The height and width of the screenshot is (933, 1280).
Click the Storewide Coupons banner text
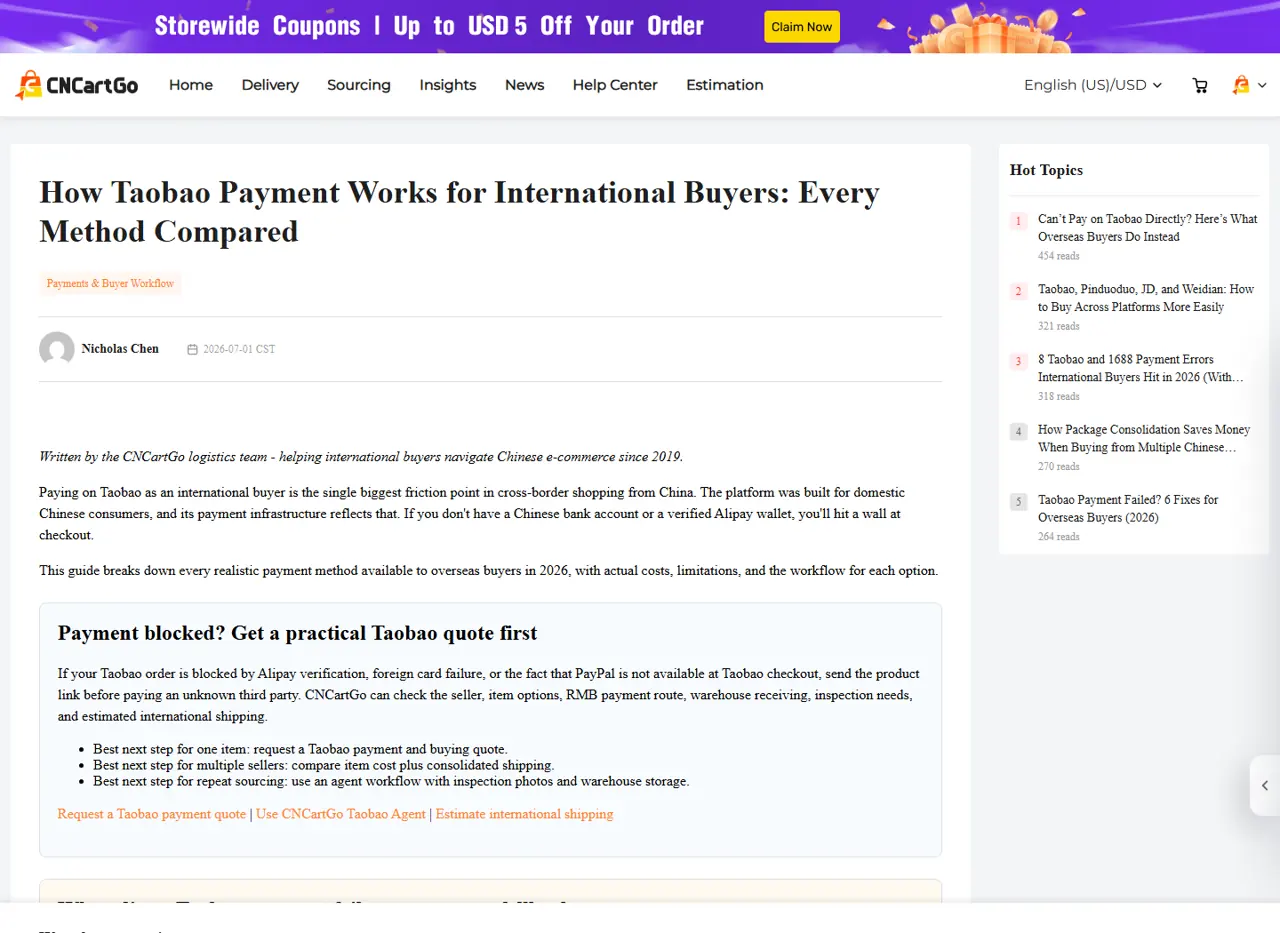[429, 26]
